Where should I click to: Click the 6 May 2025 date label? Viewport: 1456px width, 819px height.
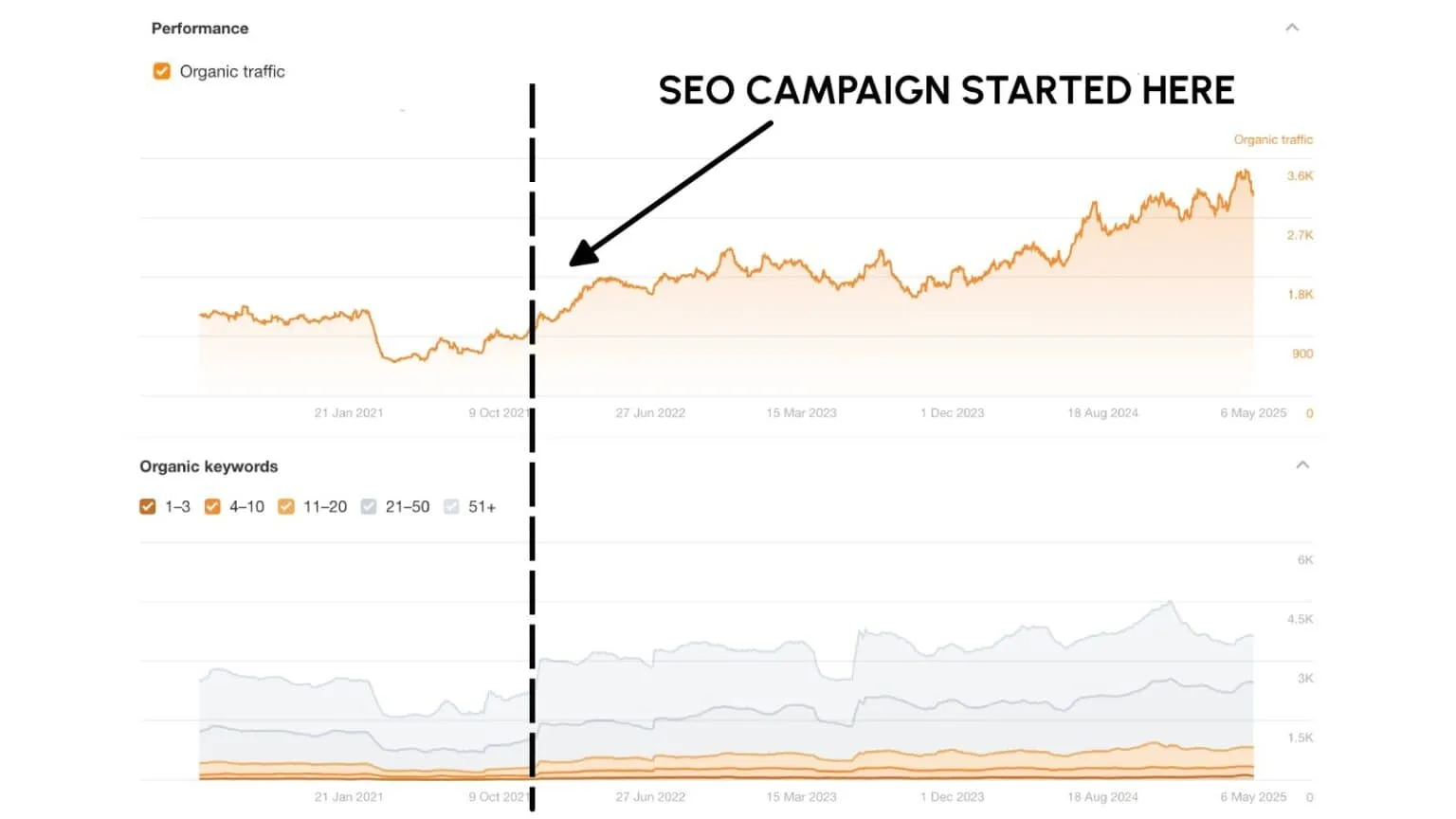1253,412
